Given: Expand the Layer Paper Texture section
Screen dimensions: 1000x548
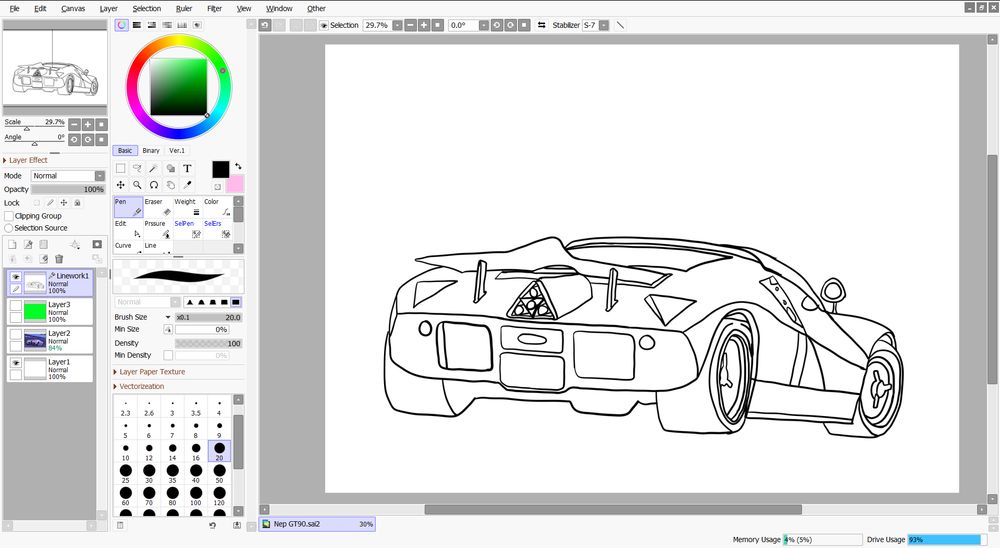Looking at the screenshot, I should (x=151, y=372).
